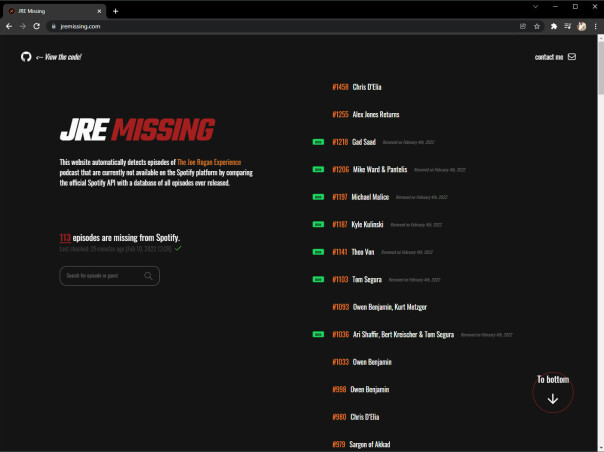Click the search magnifier icon
Screen dimensions: 604x452
pos(148,276)
